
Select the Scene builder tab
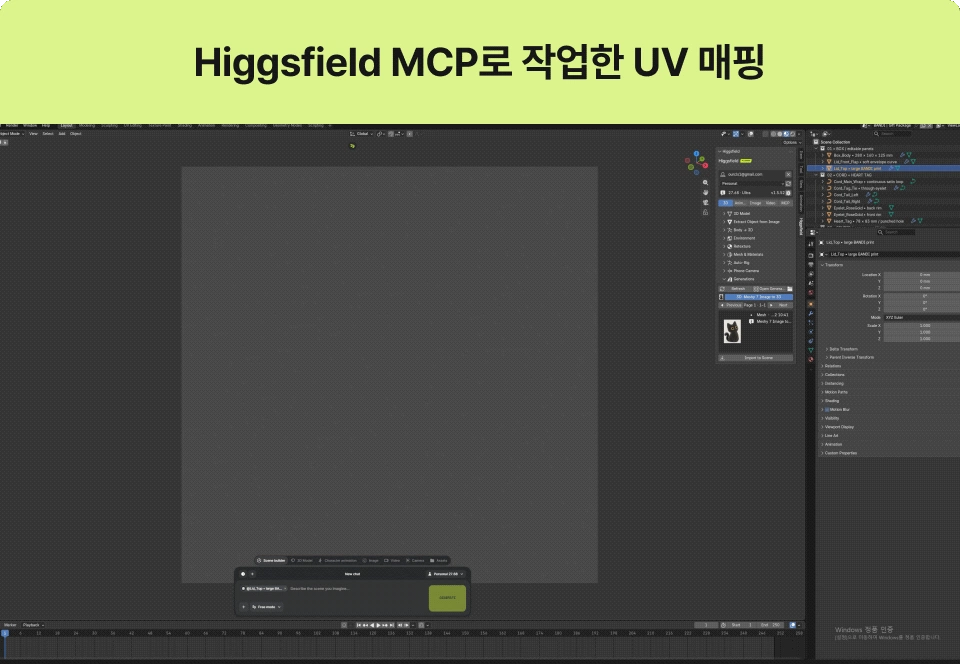click(271, 561)
